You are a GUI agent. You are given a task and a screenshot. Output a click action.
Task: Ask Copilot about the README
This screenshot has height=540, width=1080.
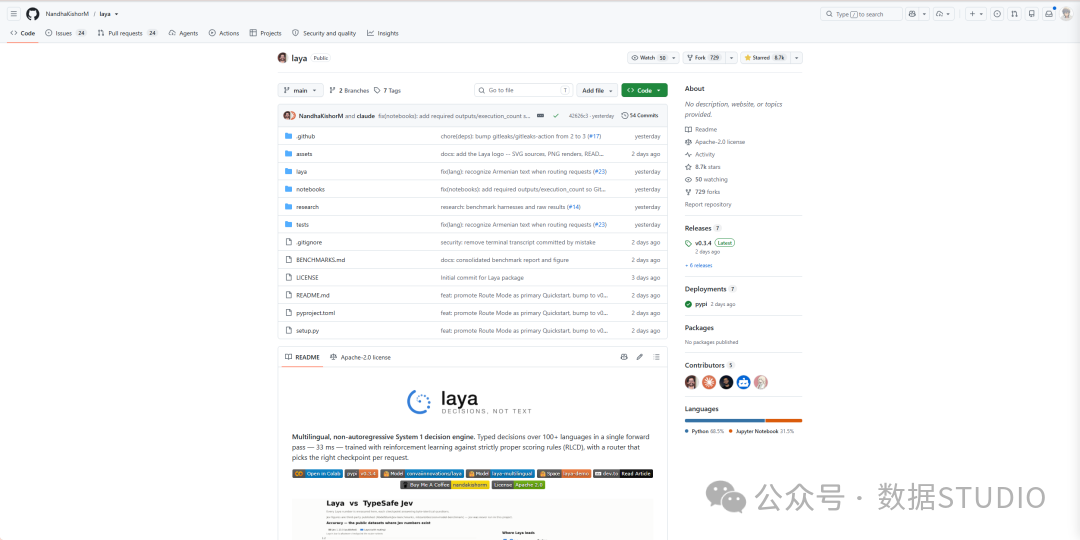click(624, 357)
